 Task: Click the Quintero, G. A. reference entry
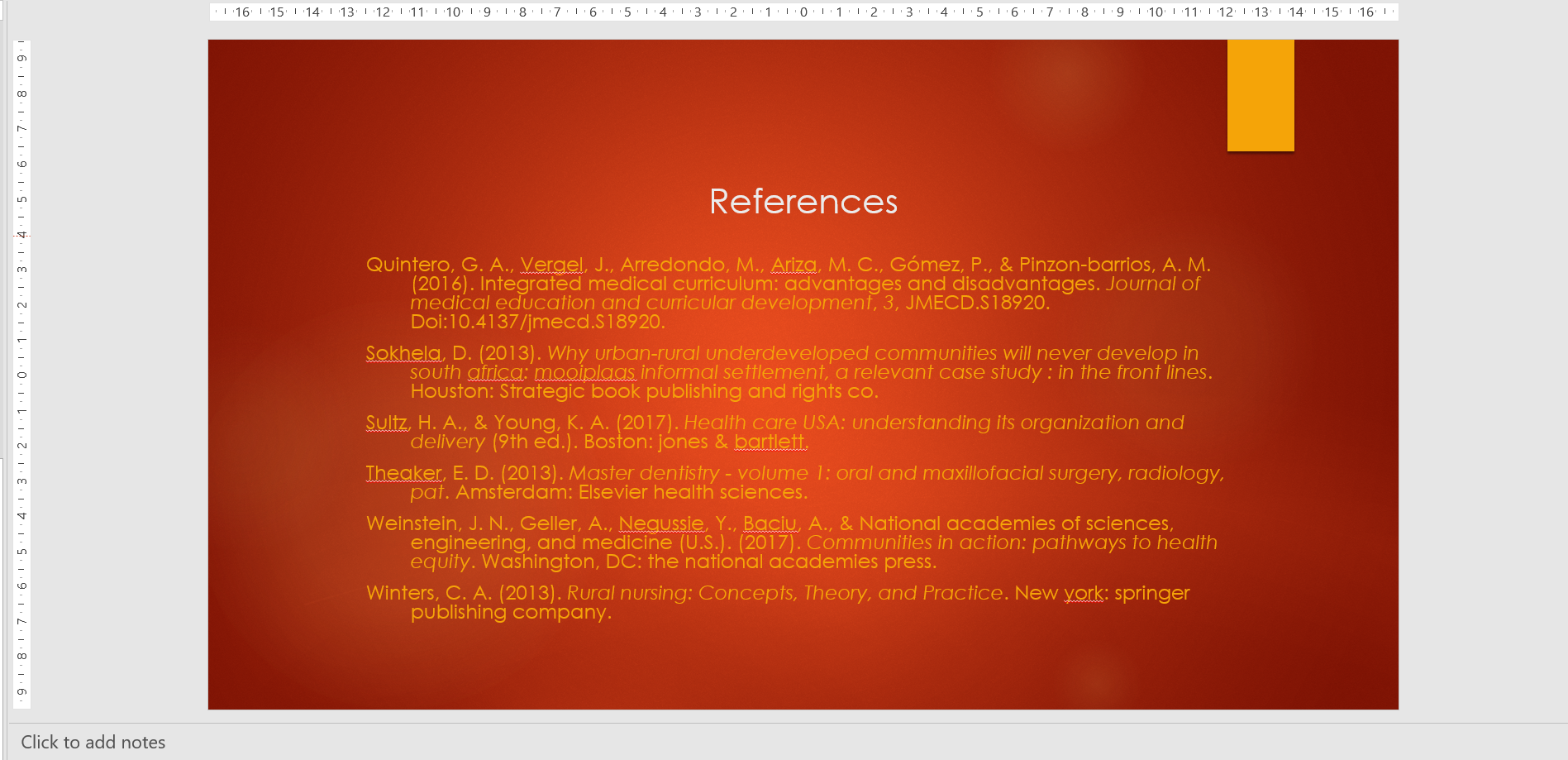[789, 293]
